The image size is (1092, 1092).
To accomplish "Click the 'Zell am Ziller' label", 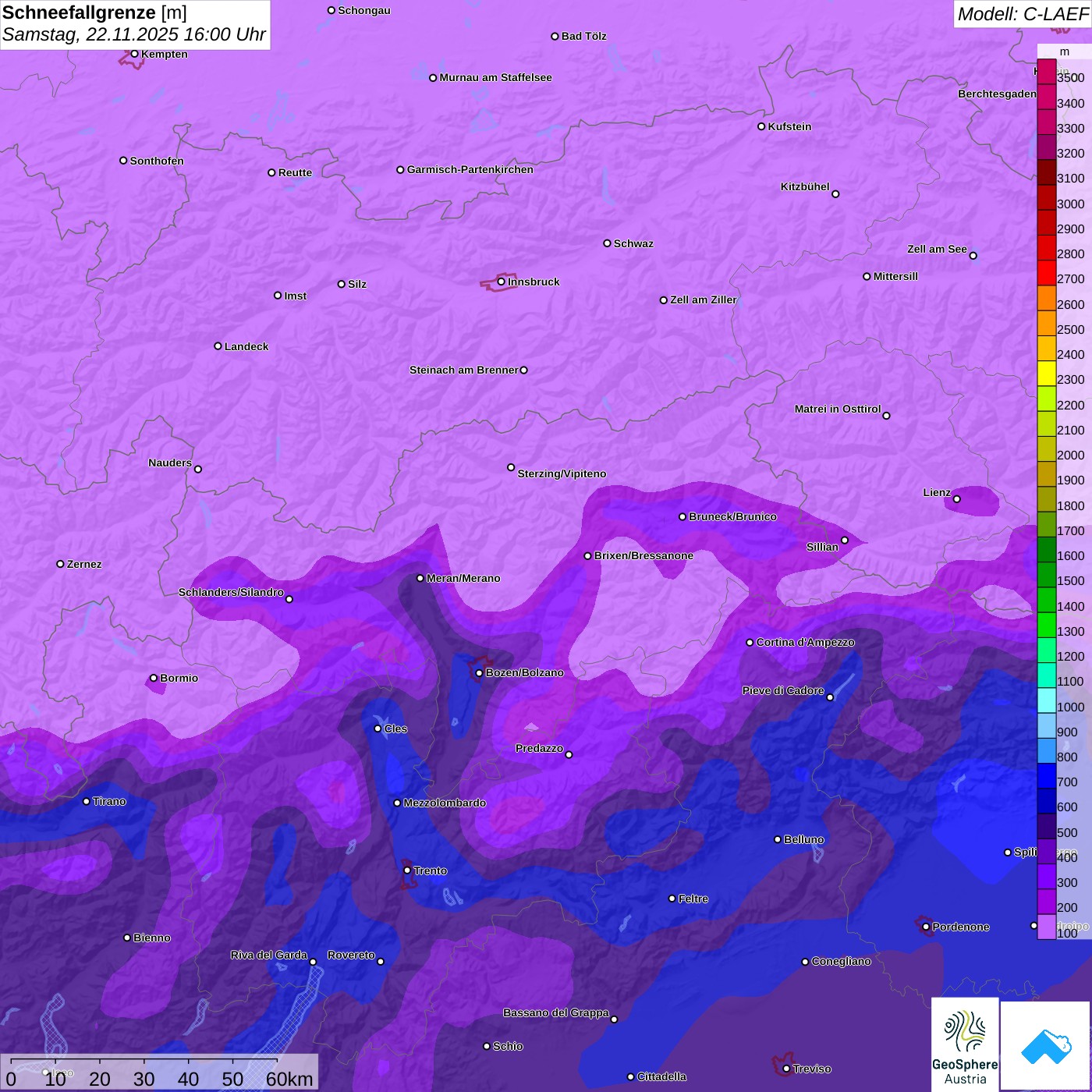I will 704,300.
